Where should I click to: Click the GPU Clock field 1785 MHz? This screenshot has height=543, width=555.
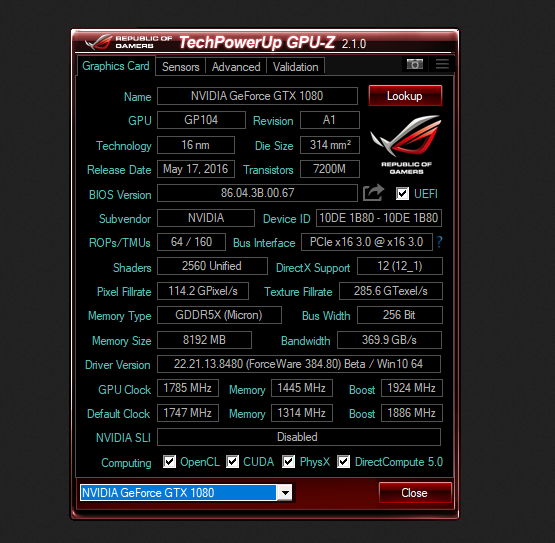click(188, 388)
